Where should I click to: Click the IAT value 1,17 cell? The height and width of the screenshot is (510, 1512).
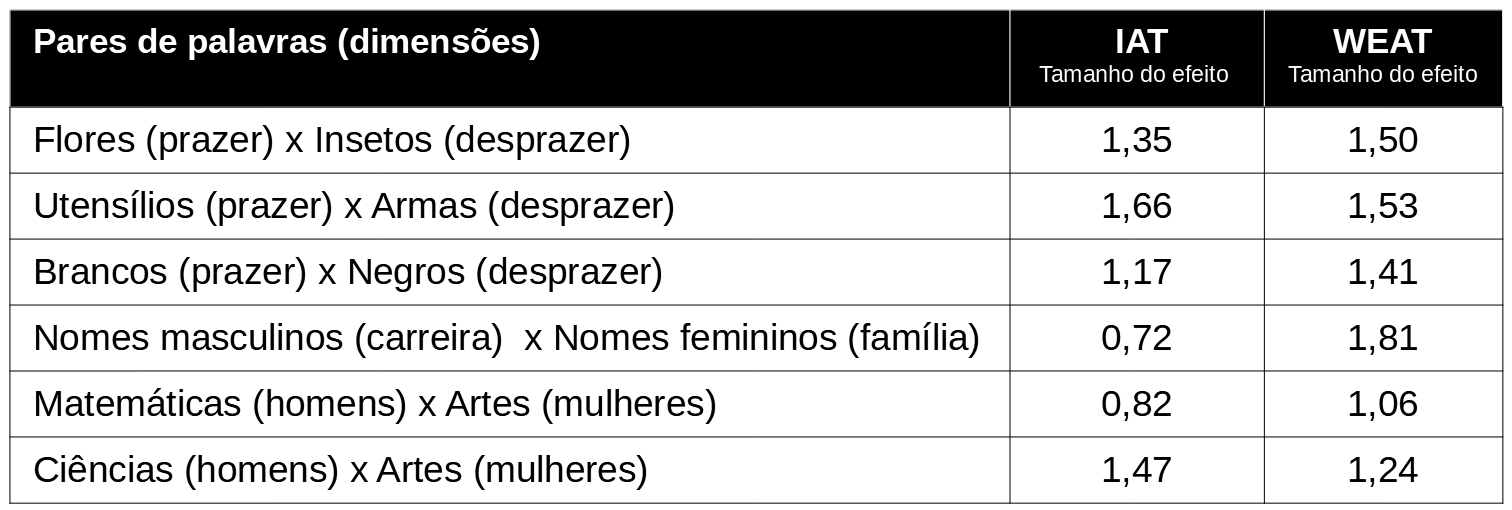point(1136,272)
